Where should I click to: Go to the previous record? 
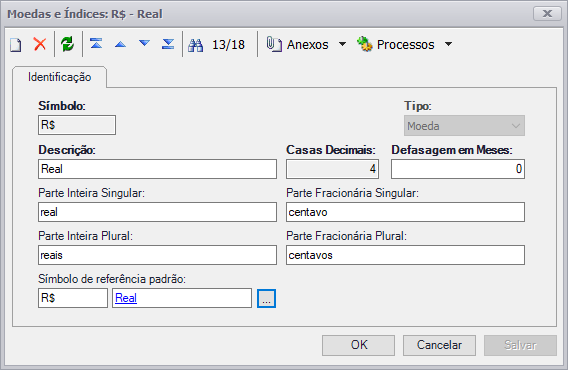point(120,44)
